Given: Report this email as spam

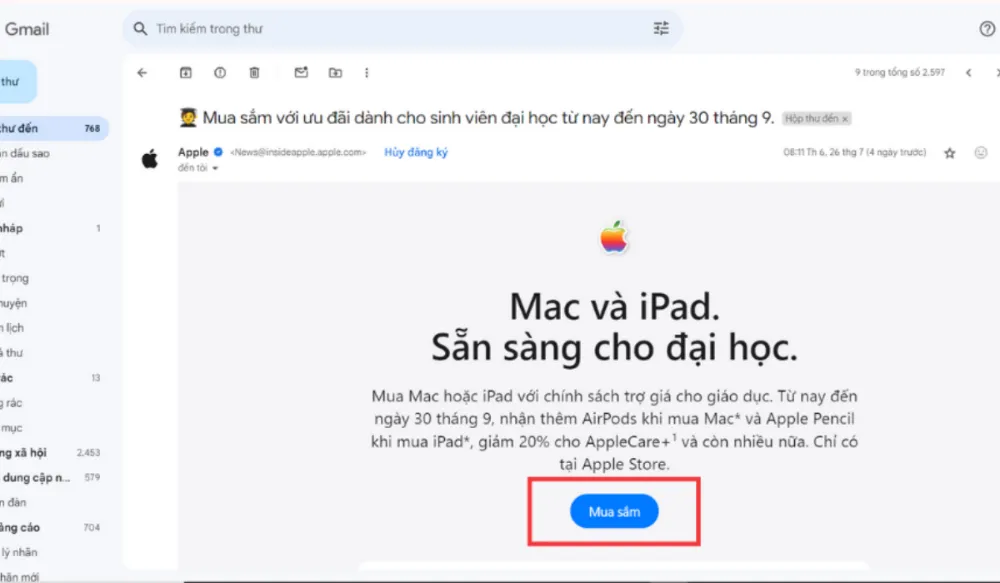Looking at the screenshot, I should pyautogui.click(x=220, y=73).
